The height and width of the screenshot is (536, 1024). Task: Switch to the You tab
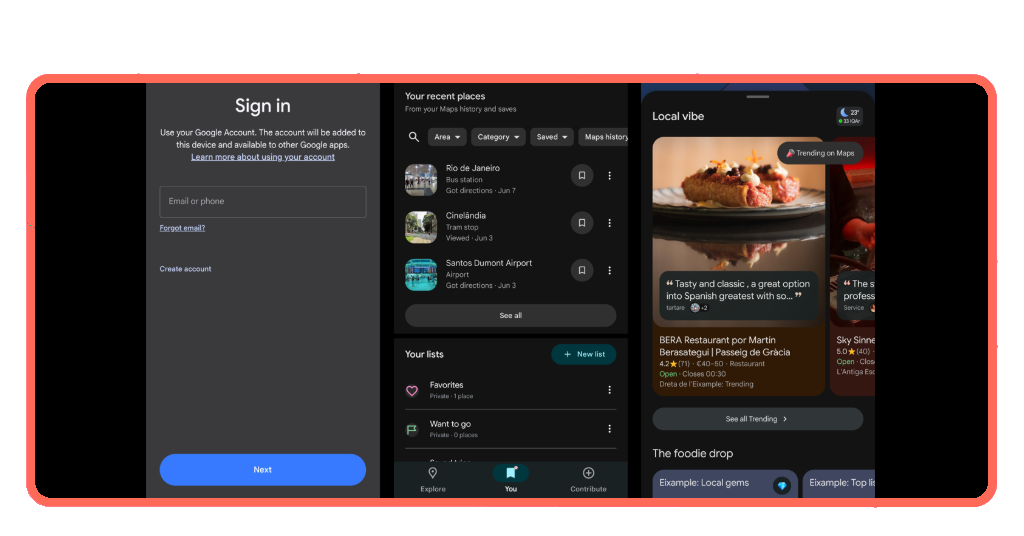[511, 480]
